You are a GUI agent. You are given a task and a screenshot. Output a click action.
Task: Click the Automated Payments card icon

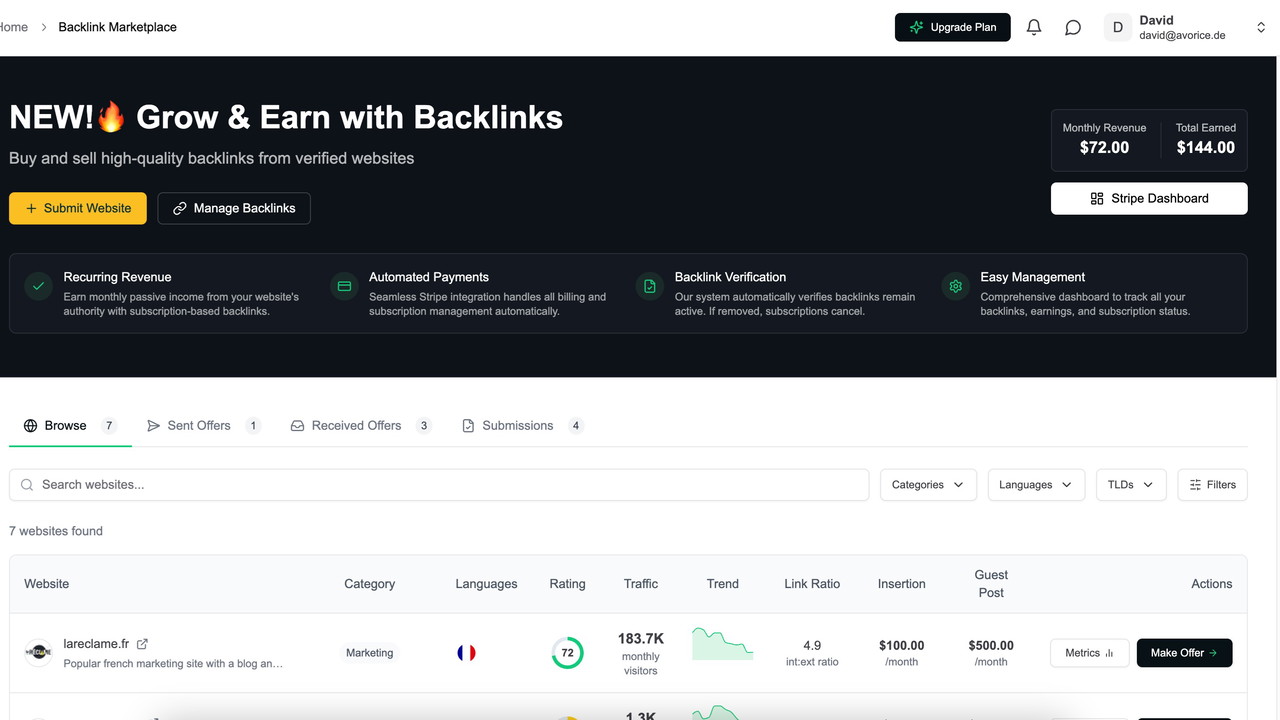(x=344, y=286)
